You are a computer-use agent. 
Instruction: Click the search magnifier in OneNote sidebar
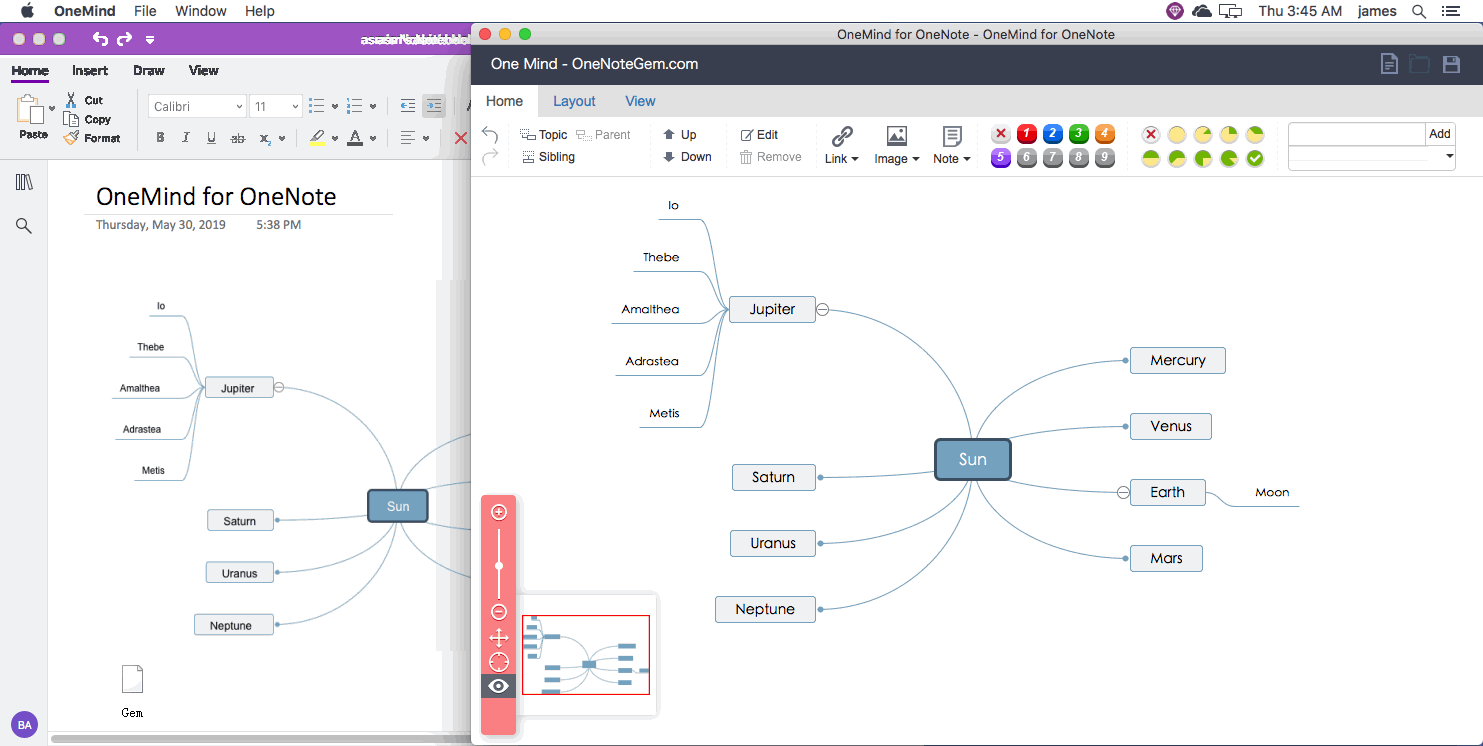coord(24,226)
